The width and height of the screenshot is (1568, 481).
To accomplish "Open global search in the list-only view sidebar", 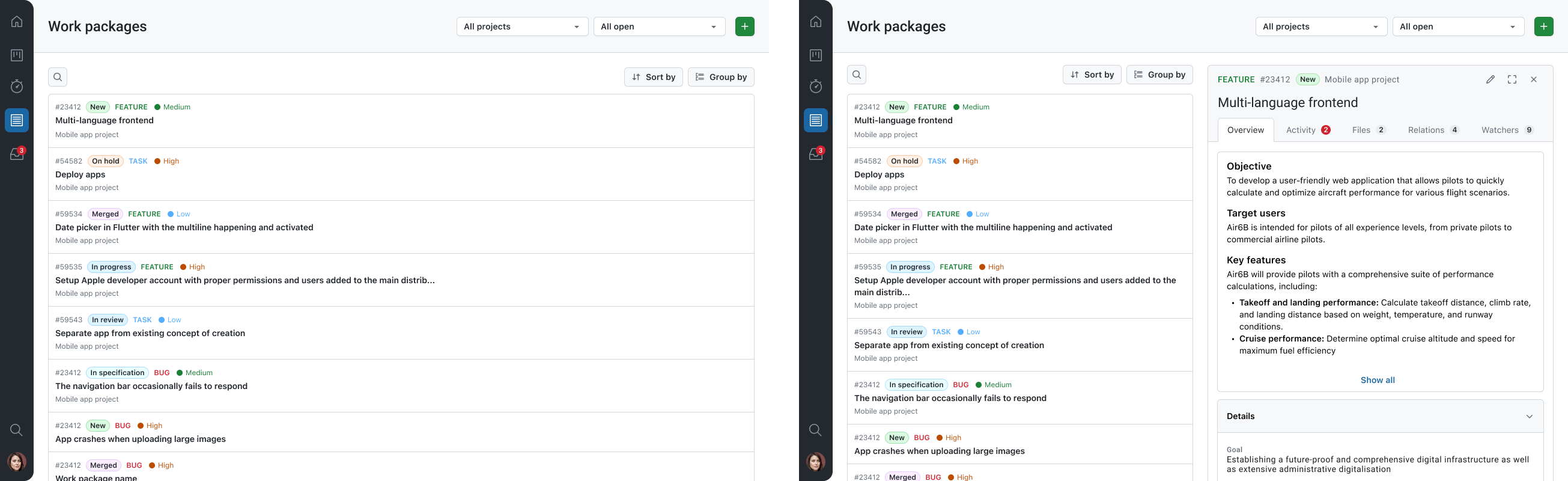I will coord(17,430).
